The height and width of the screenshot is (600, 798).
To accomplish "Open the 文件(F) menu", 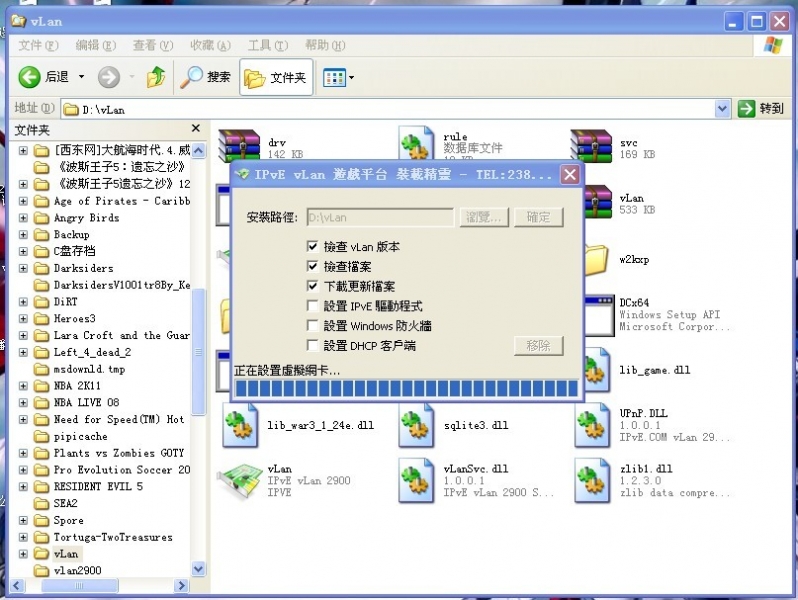I will point(38,45).
